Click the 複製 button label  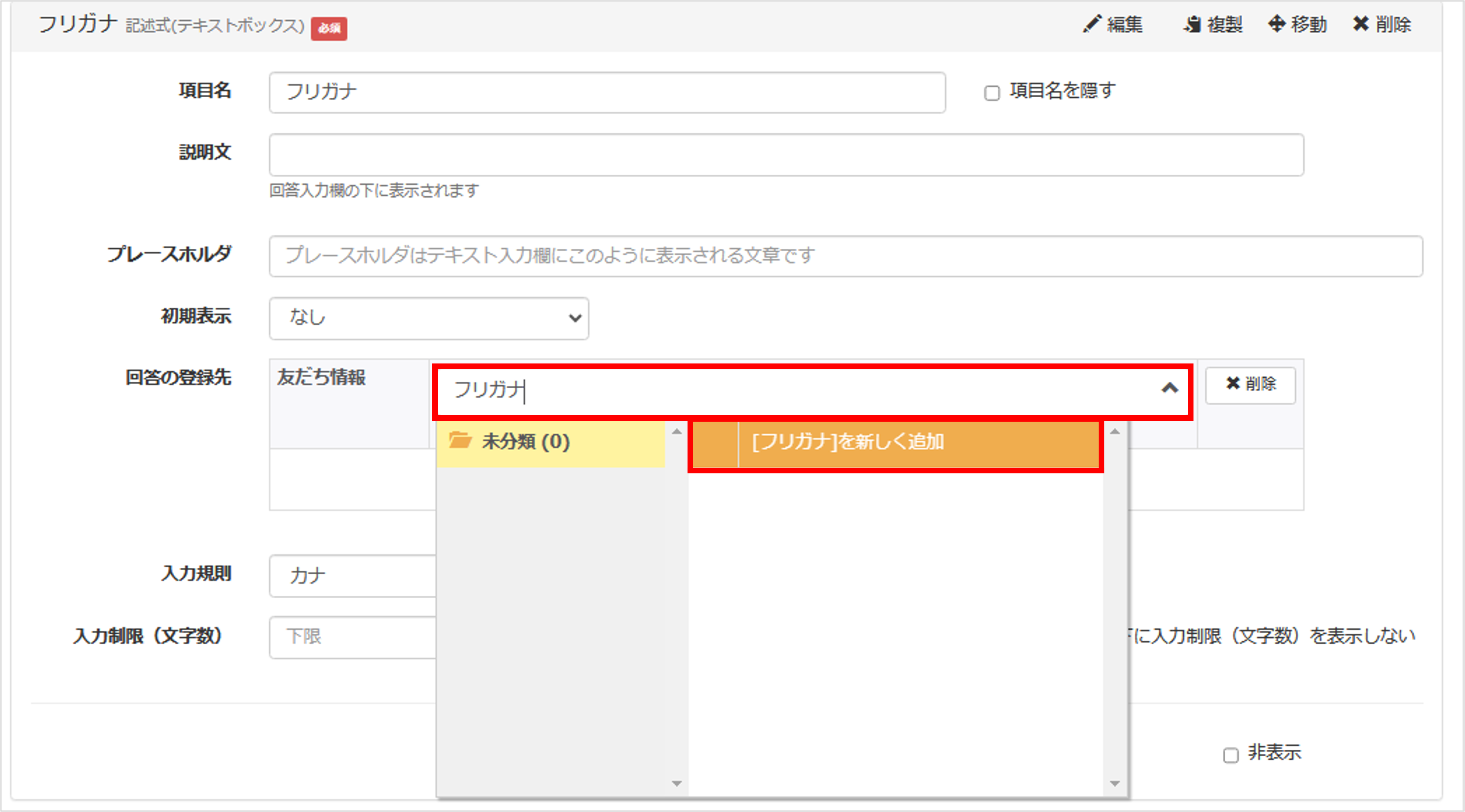pyautogui.click(x=1224, y=24)
